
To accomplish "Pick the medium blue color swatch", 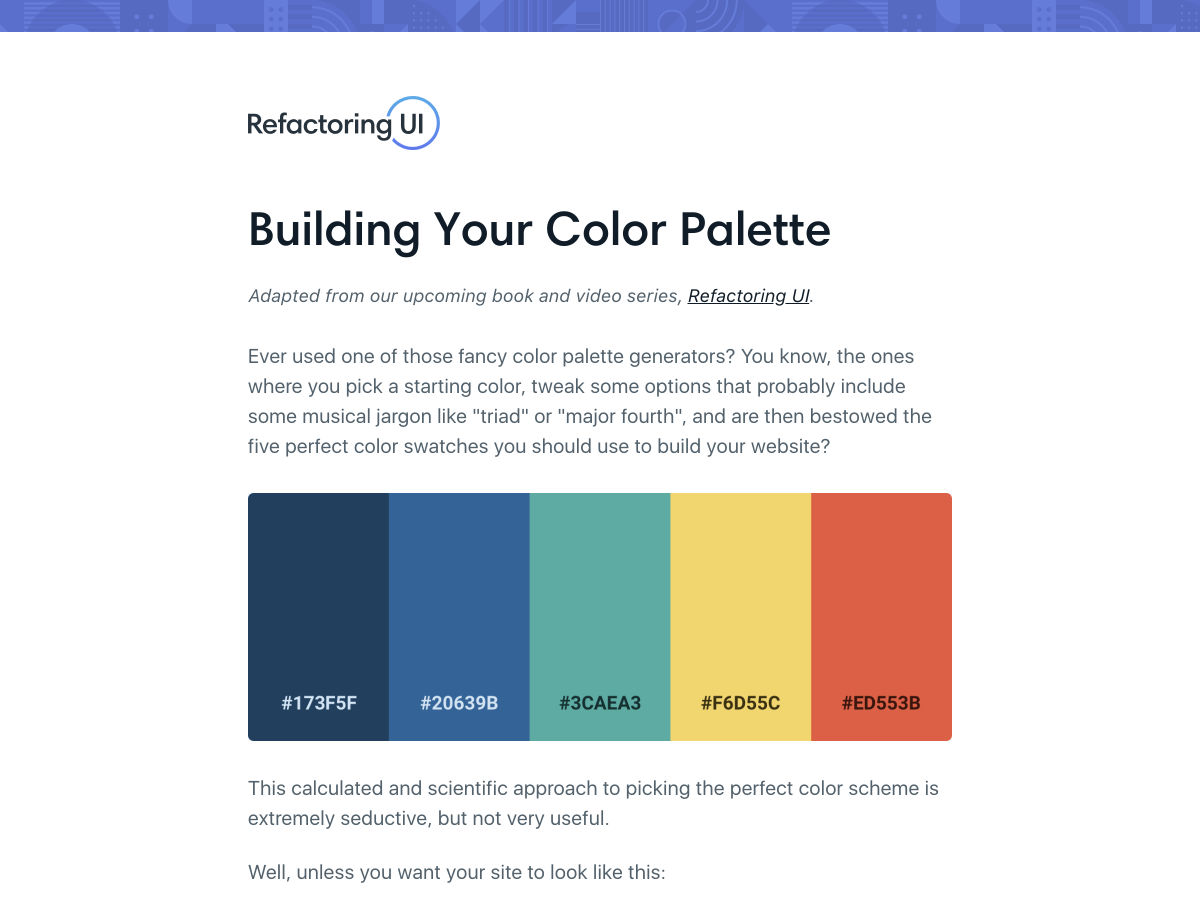I will pyautogui.click(x=459, y=590).
